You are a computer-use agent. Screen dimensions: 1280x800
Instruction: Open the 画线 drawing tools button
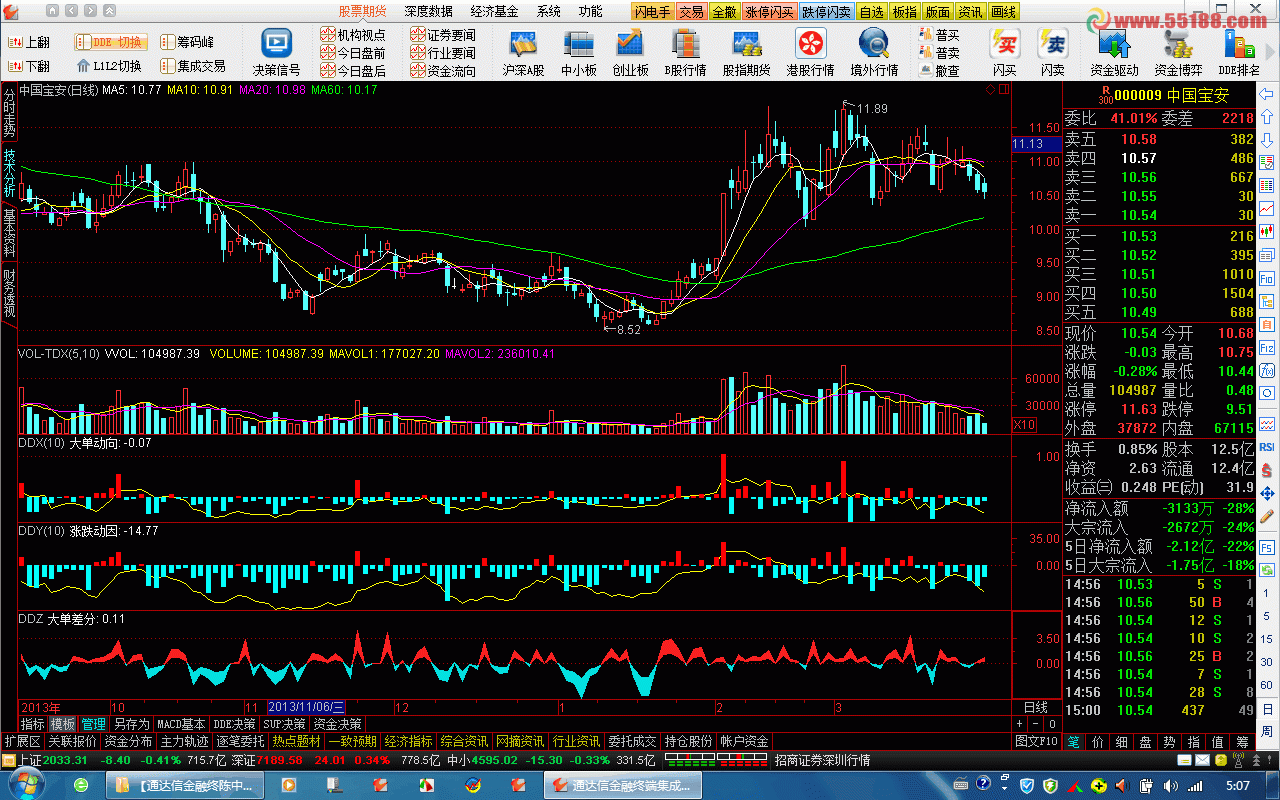point(1003,12)
